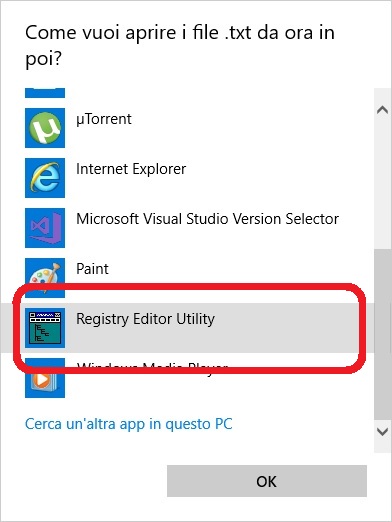
Task: Click the Windows Media Player icon
Action: 45,378
